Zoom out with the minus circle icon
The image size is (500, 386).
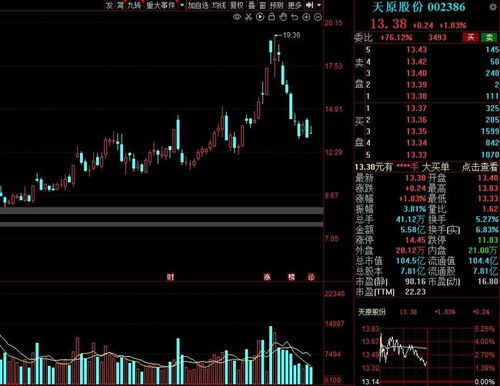coord(318,17)
